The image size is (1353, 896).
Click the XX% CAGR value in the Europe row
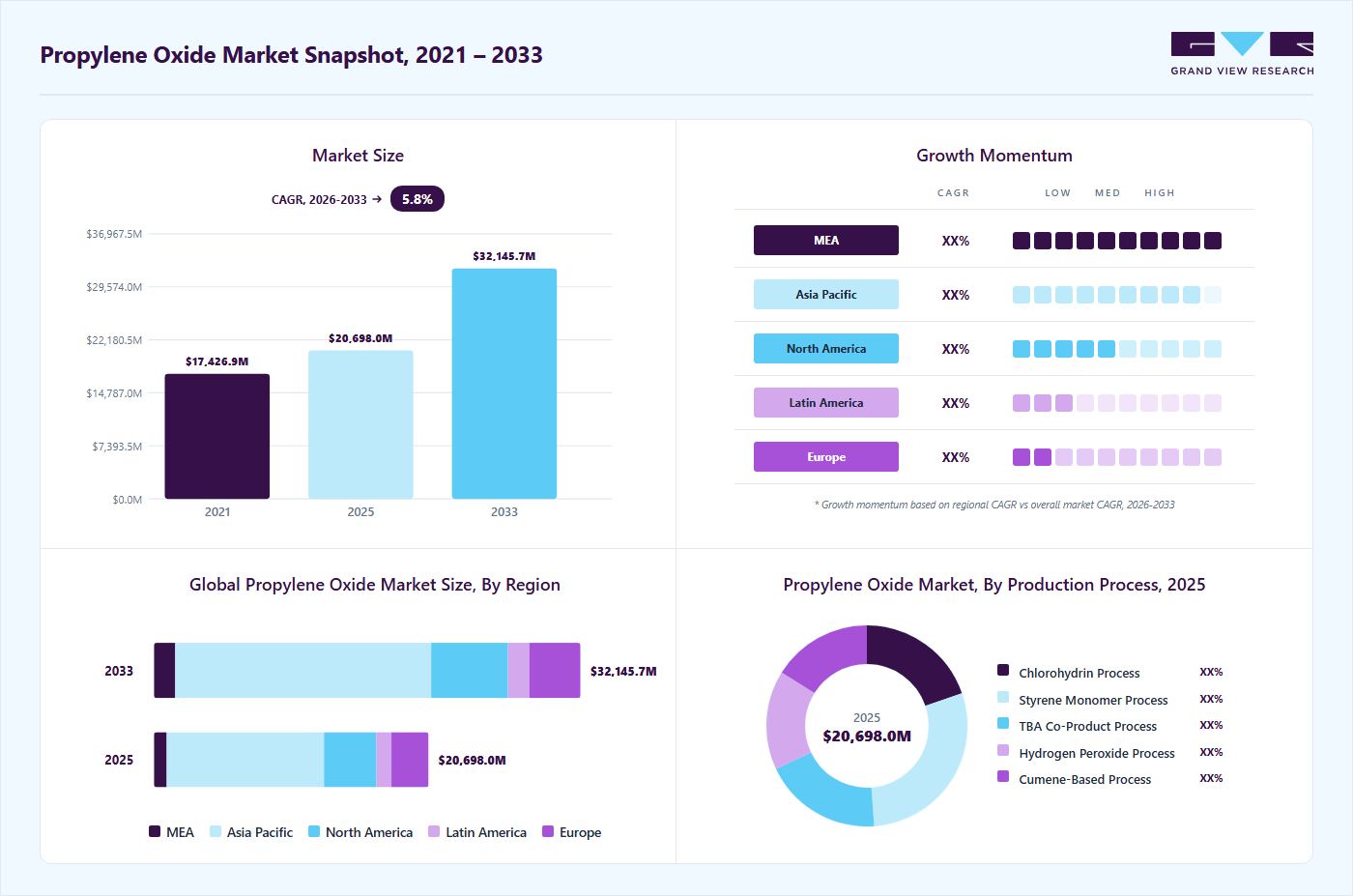coord(956,457)
